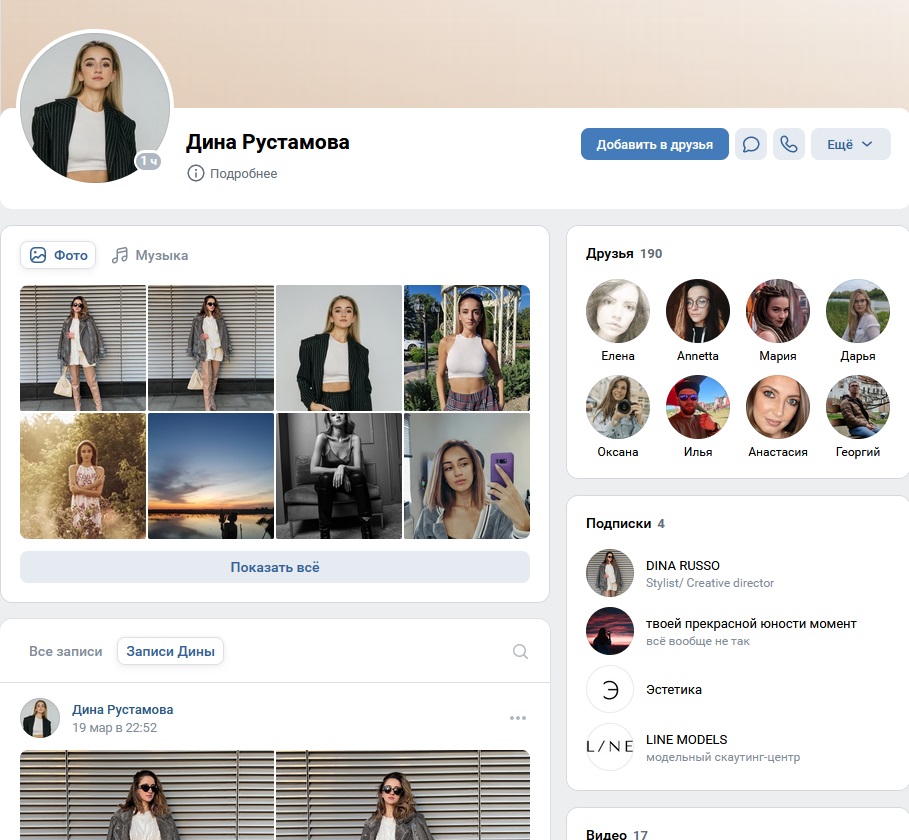Open gazebo outdoor photo thumbnail

(x=467, y=348)
